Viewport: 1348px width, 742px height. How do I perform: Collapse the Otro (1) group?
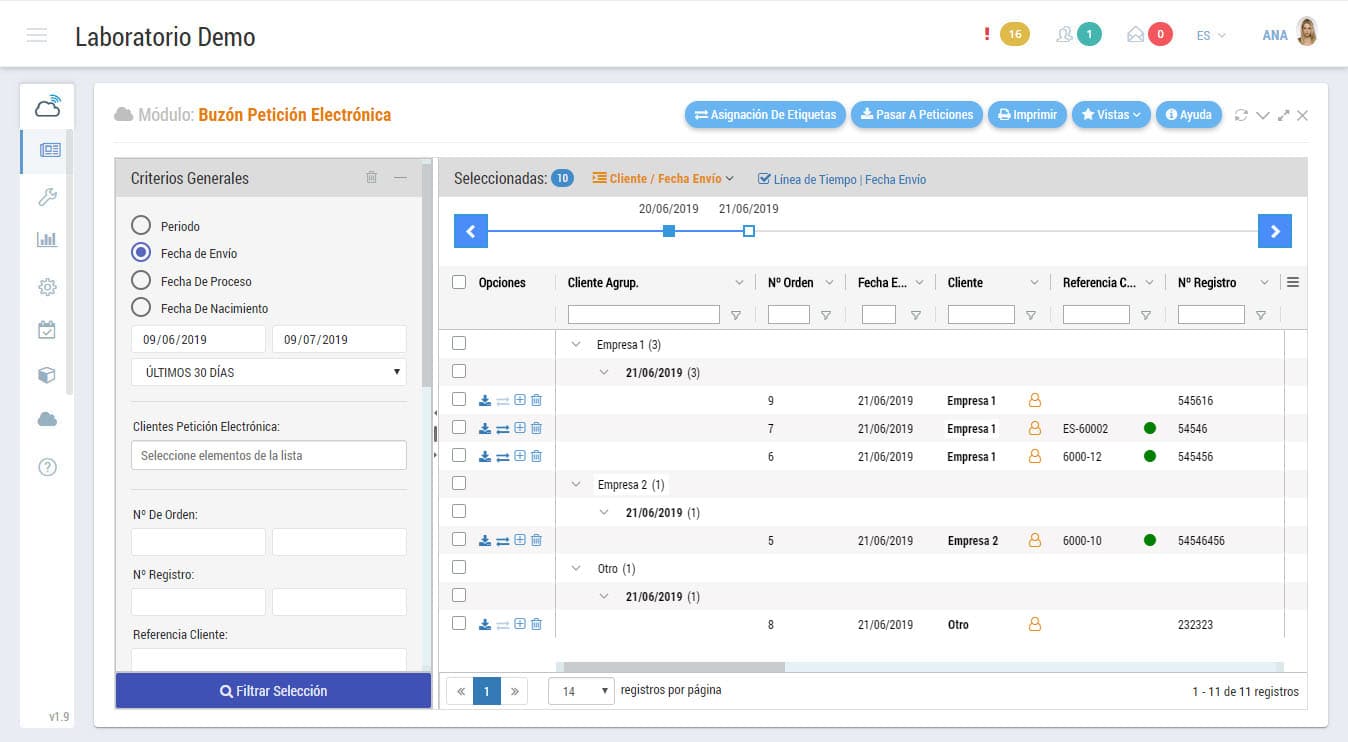576,568
